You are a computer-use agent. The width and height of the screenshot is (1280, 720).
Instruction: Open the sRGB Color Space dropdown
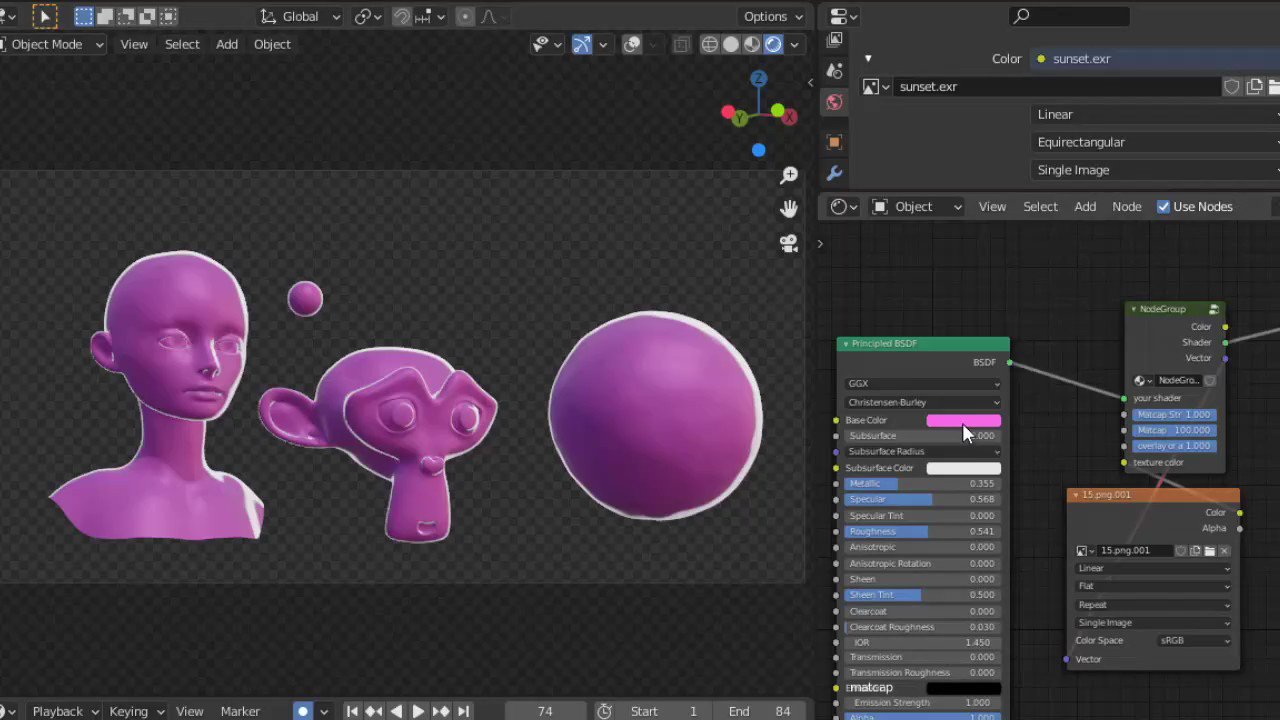pos(1196,640)
